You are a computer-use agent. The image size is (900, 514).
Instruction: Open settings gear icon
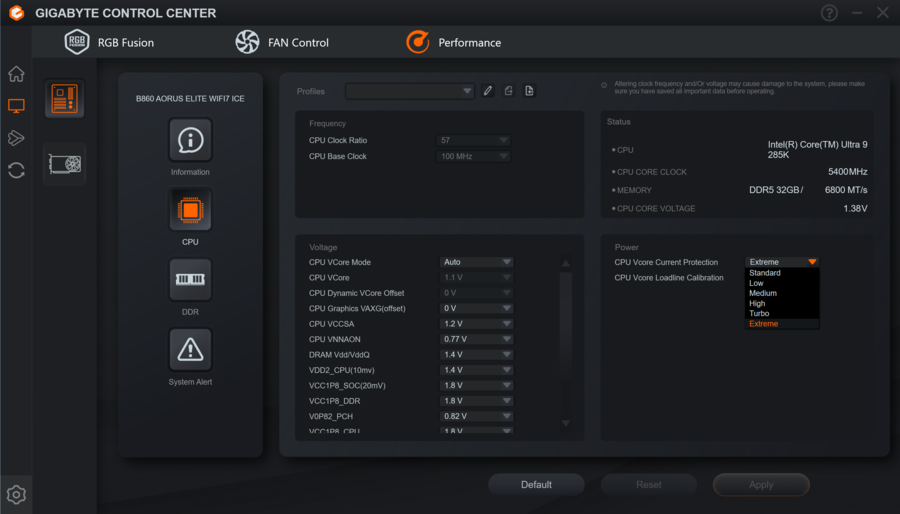(16, 494)
